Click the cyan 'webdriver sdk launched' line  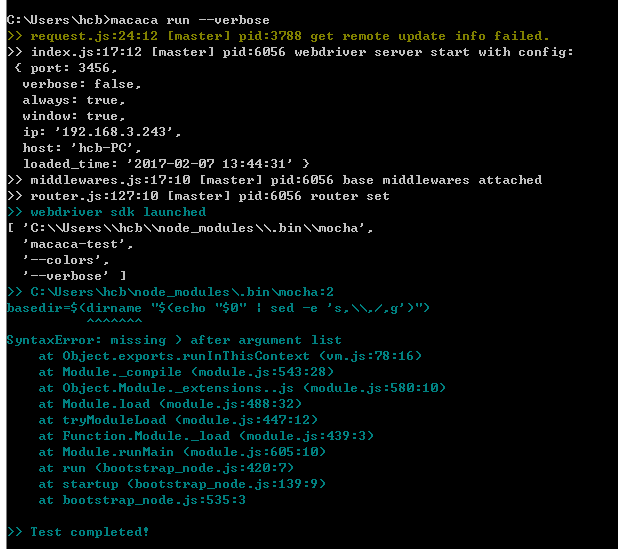pos(106,212)
